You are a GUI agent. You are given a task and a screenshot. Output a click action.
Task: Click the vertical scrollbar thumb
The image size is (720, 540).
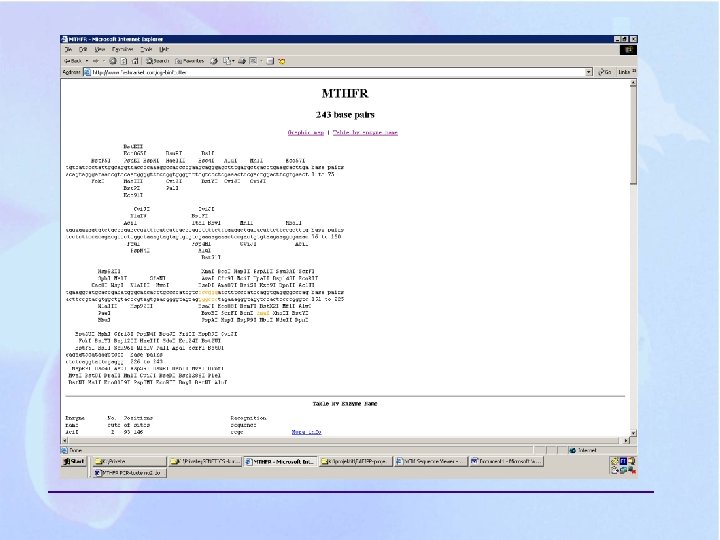click(x=633, y=135)
